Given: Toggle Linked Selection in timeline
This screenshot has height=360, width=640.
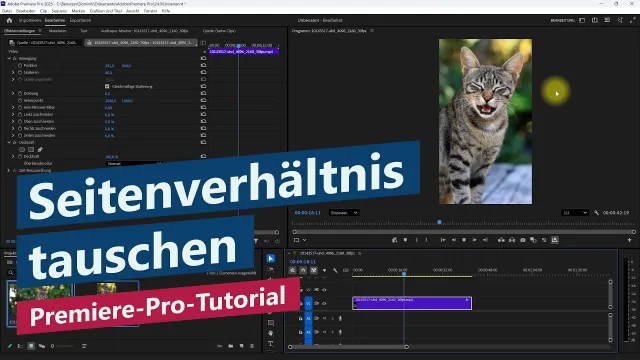Looking at the screenshot, I should pos(313,270).
